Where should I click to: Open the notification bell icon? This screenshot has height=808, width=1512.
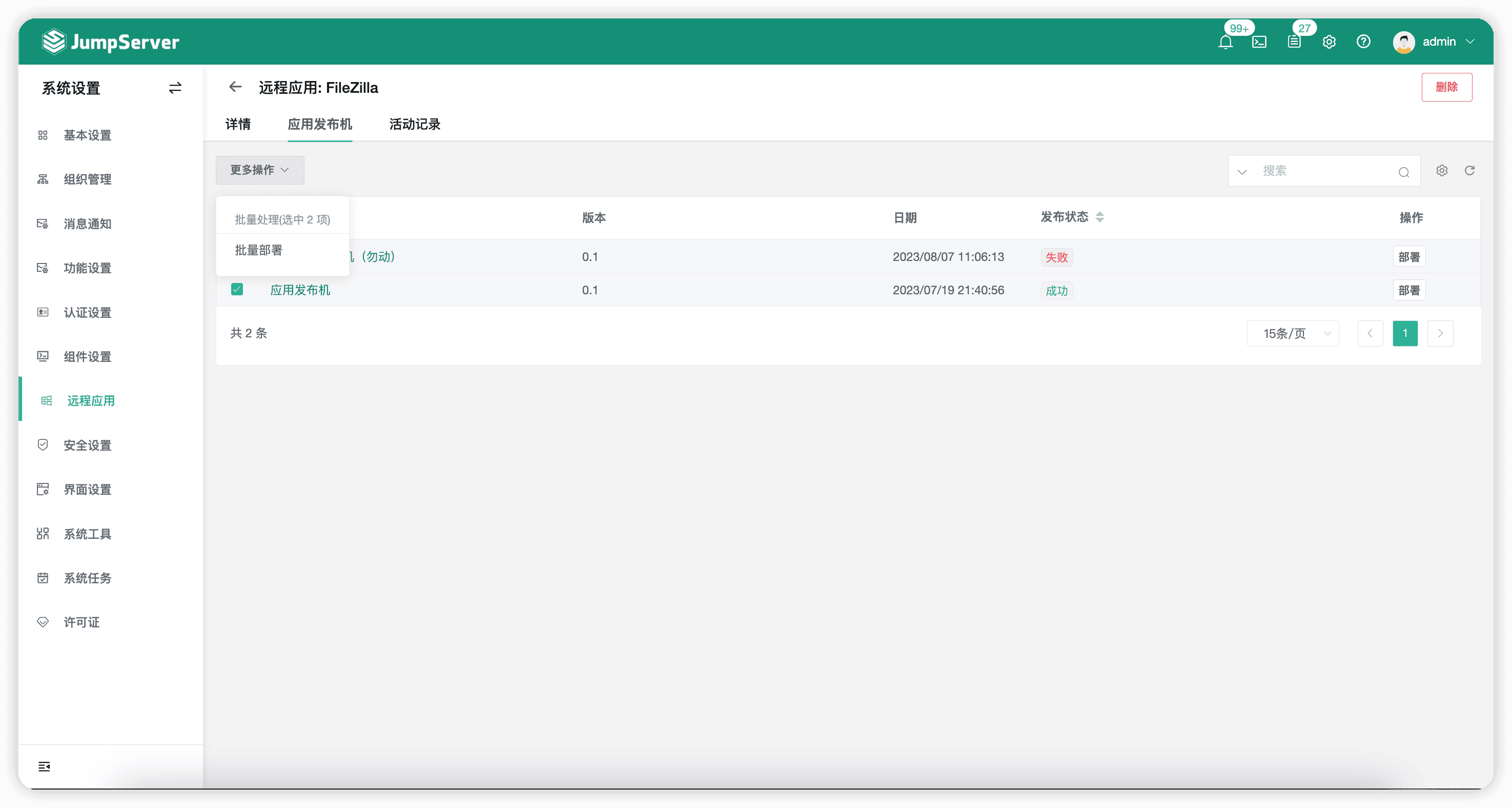1225,42
